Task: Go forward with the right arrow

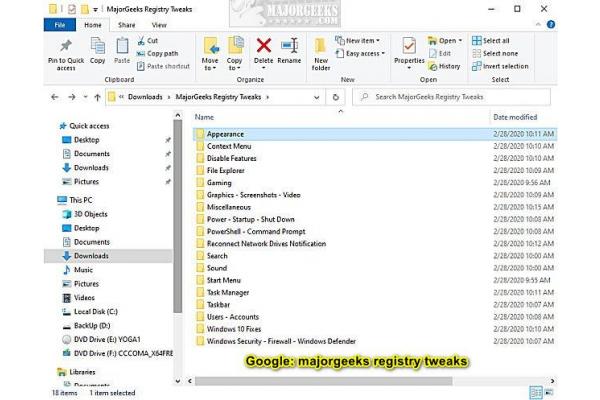Action: [72, 97]
